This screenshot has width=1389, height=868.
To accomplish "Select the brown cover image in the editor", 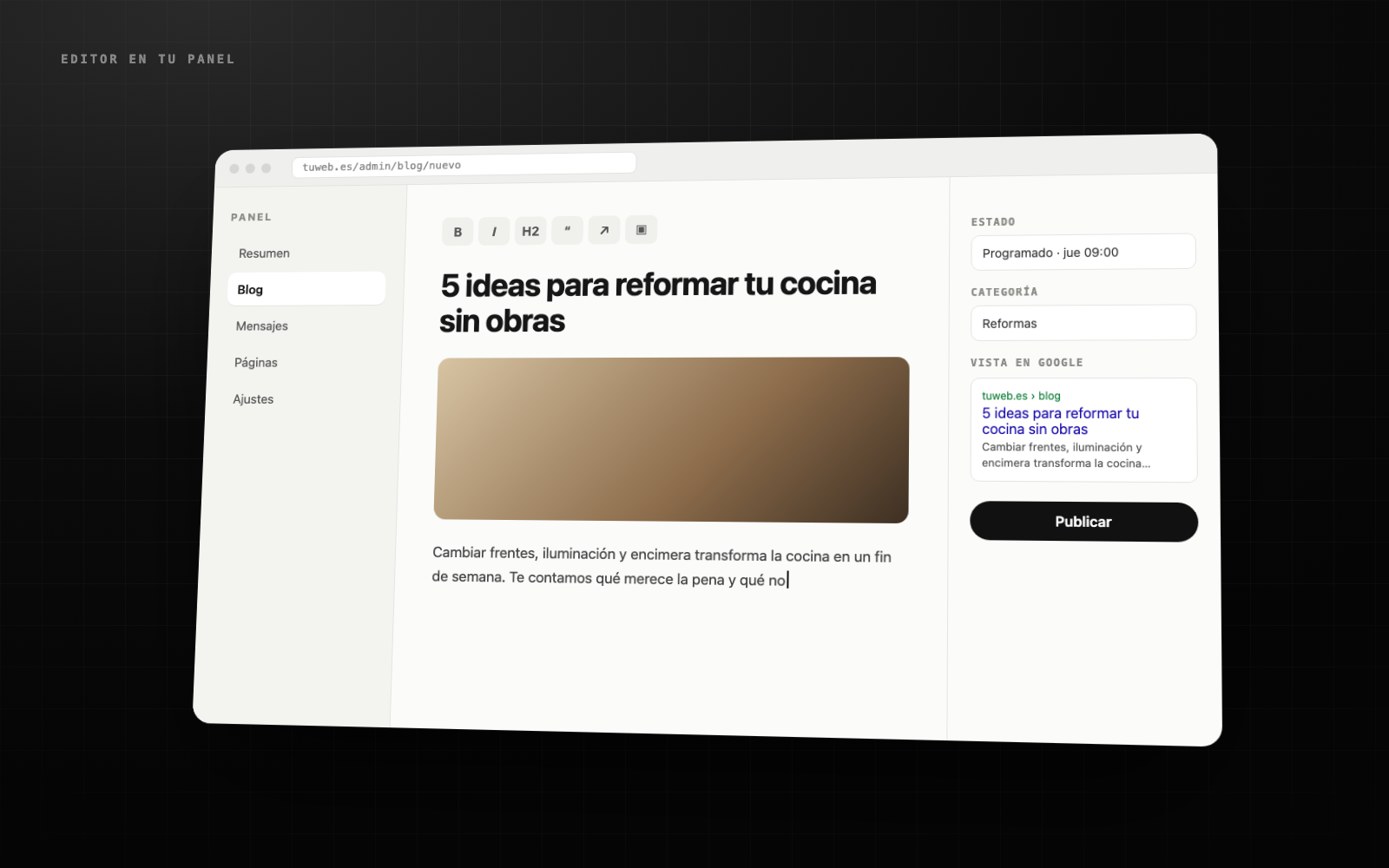I will (671, 440).
